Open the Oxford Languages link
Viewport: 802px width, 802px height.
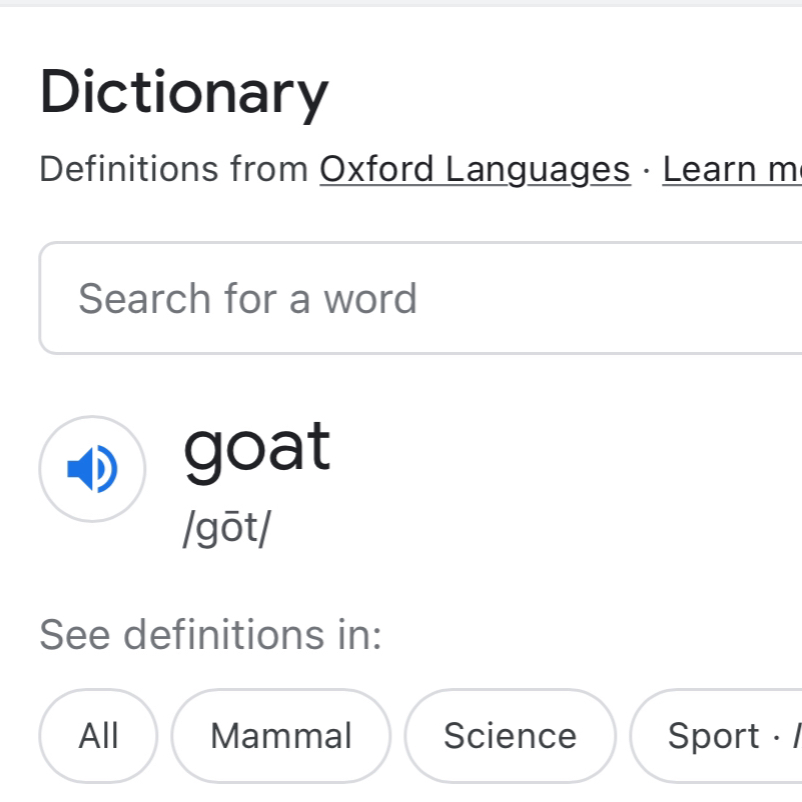474,169
